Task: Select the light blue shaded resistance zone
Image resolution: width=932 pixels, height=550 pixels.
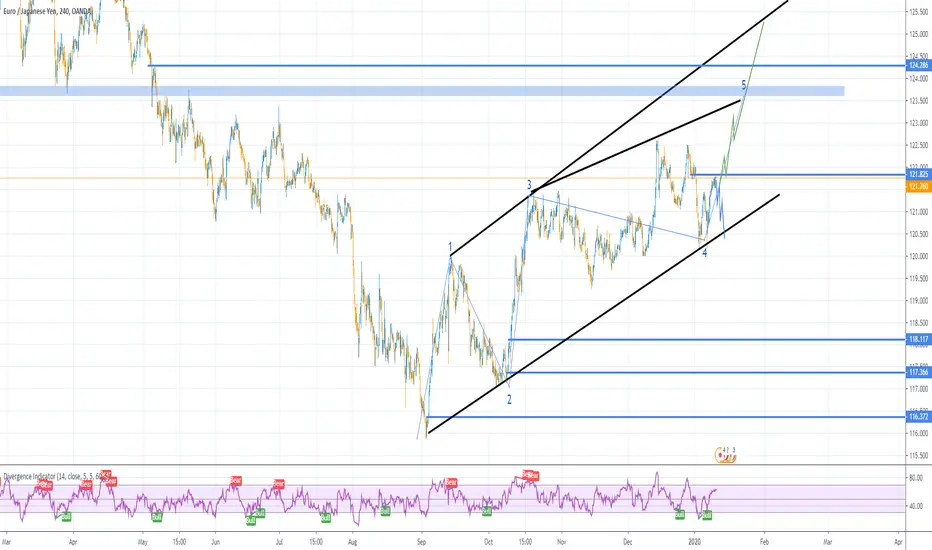Action: click(x=422, y=91)
